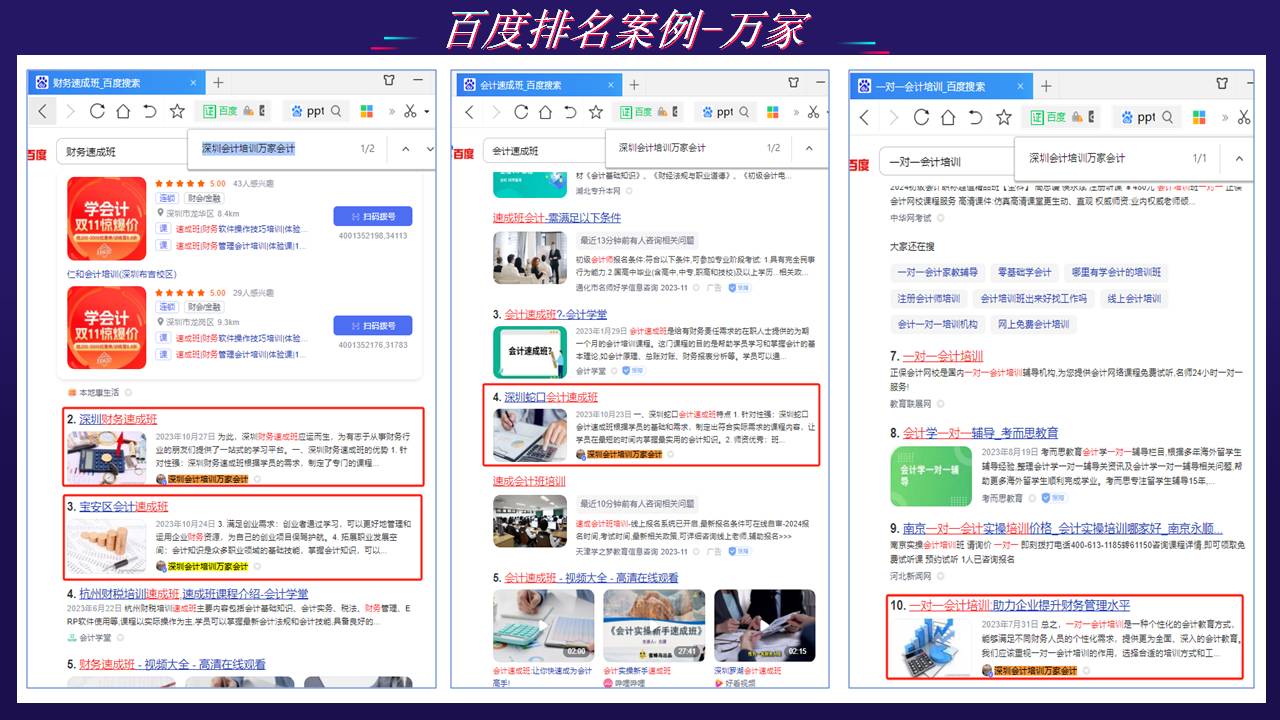Click the 哪里有学会计的培训班 related search chip

pyautogui.click(x=1116, y=272)
